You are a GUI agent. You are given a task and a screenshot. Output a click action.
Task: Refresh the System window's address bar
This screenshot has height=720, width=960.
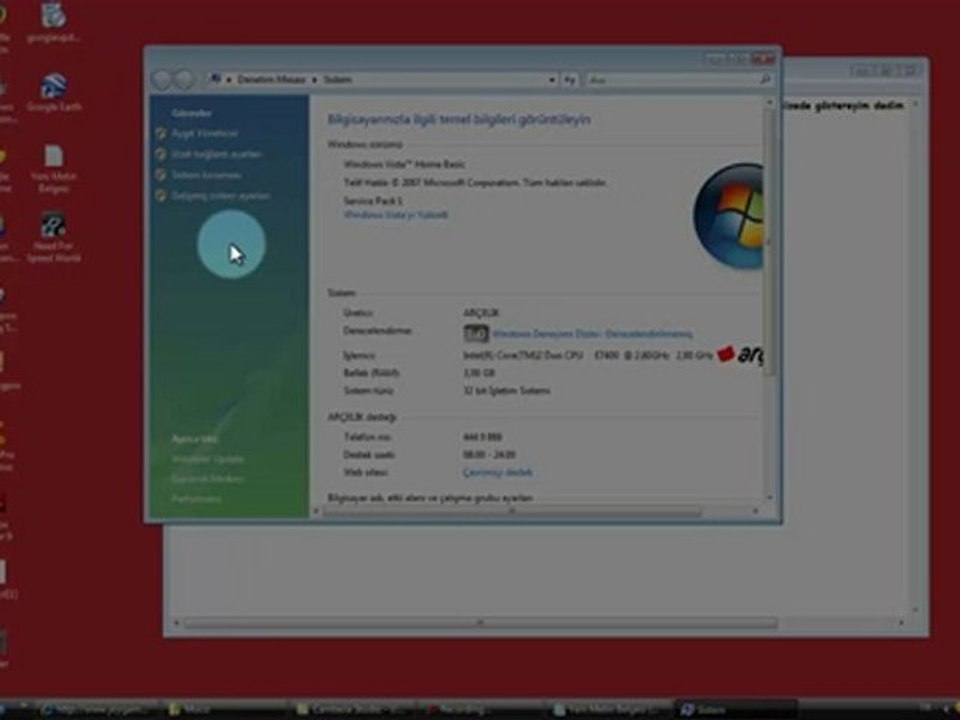(x=569, y=80)
